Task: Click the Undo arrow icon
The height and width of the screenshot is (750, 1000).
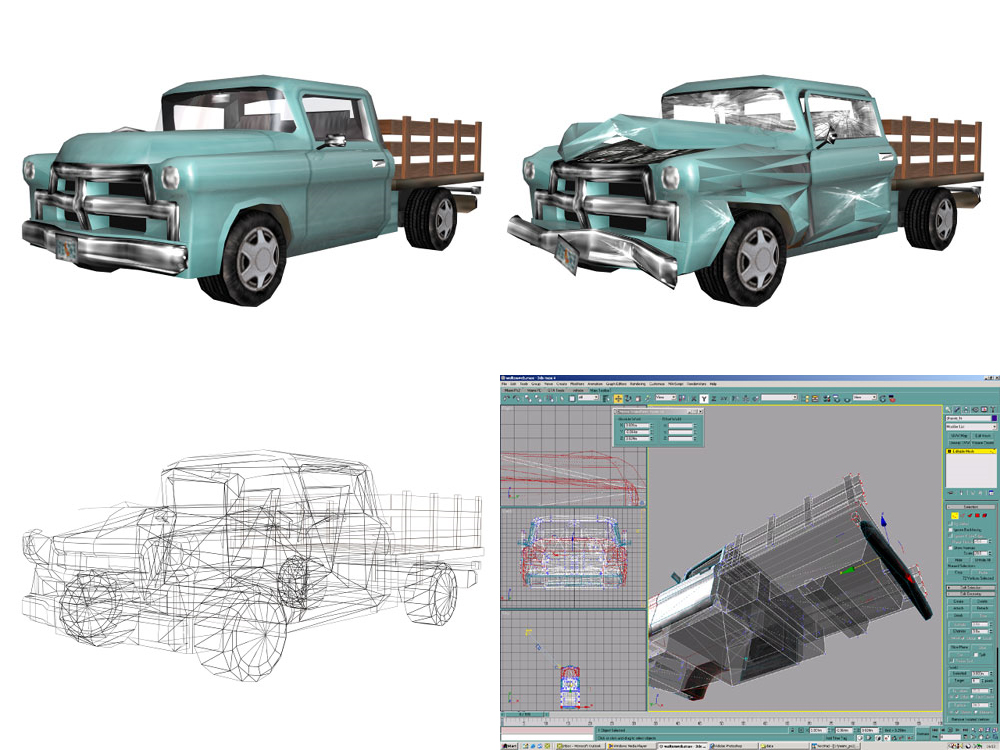Action: [506, 398]
